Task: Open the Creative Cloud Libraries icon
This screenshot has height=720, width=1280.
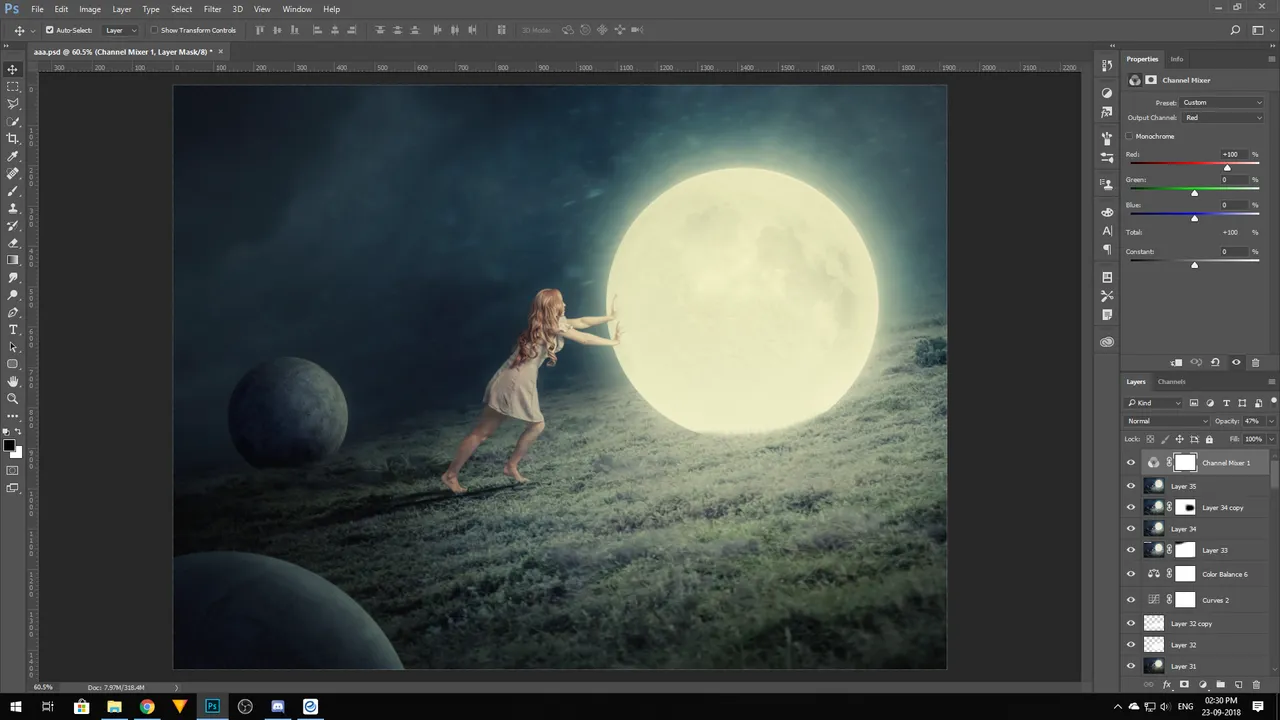Action: click(x=1107, y=342)
